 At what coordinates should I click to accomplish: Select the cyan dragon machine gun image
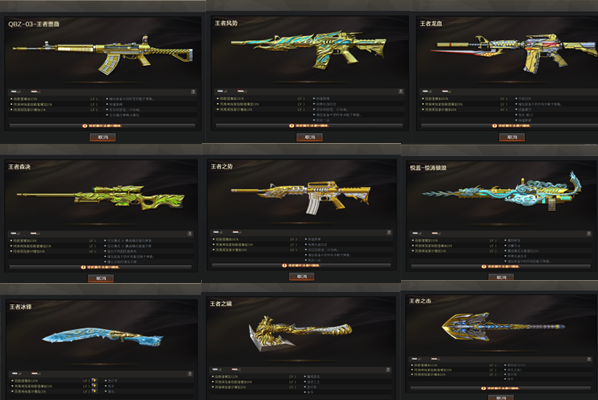click(x=502, y=191)
